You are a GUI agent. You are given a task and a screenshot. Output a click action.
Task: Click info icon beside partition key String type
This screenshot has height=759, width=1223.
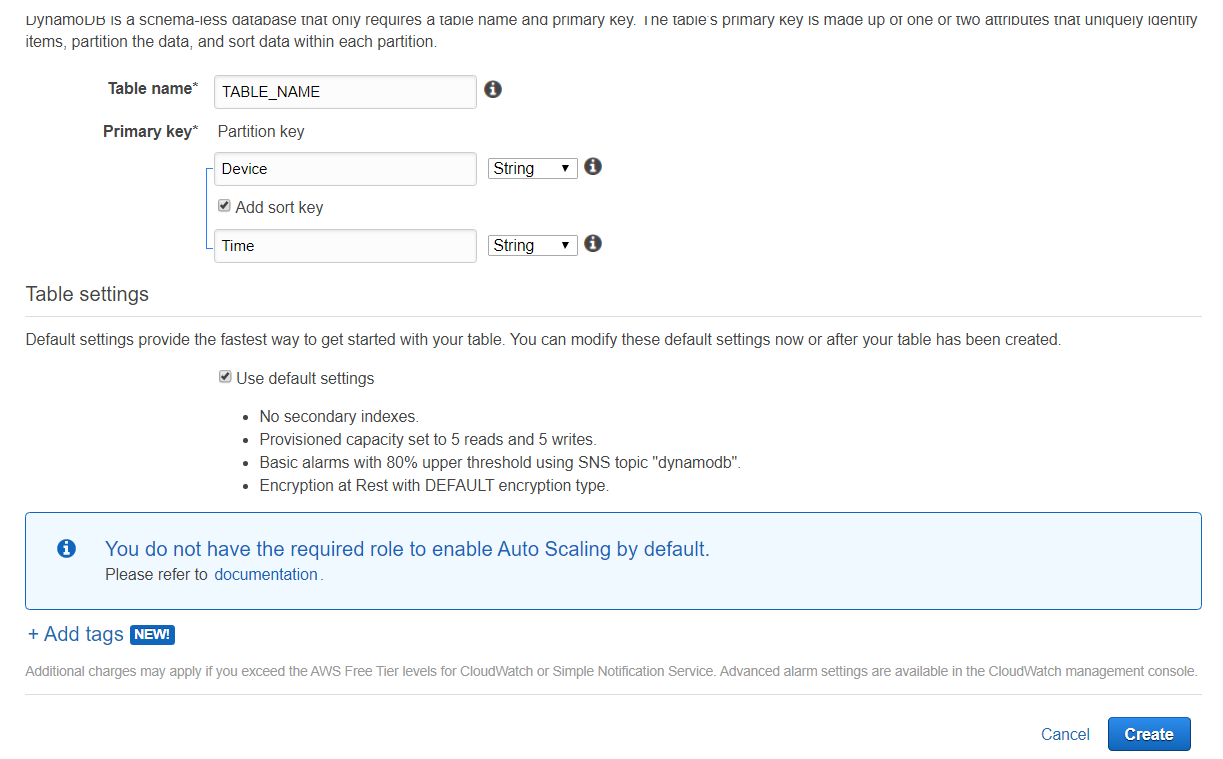click(x=593, y=167)
